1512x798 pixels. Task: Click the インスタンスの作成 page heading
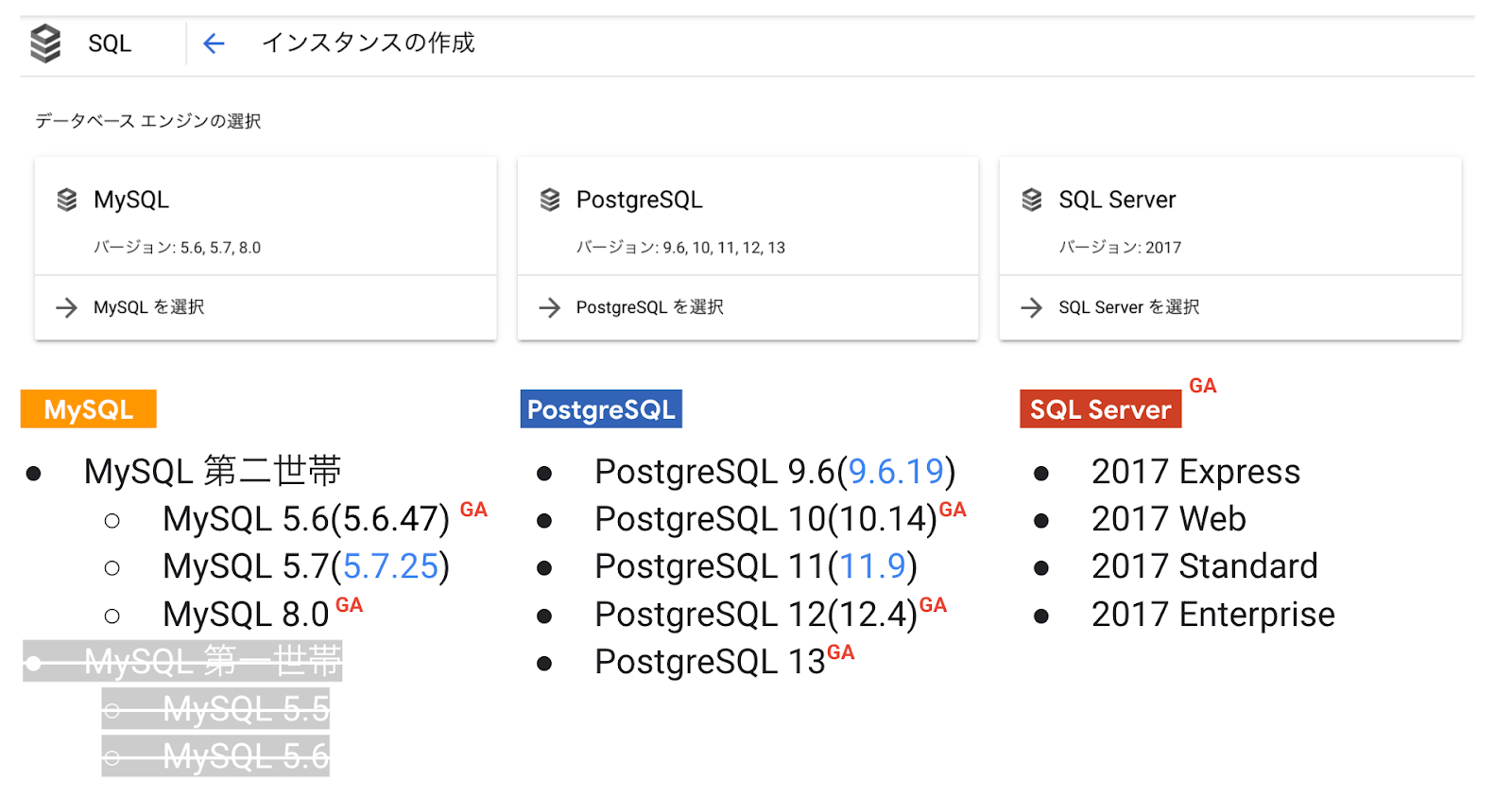click(369, 43)
